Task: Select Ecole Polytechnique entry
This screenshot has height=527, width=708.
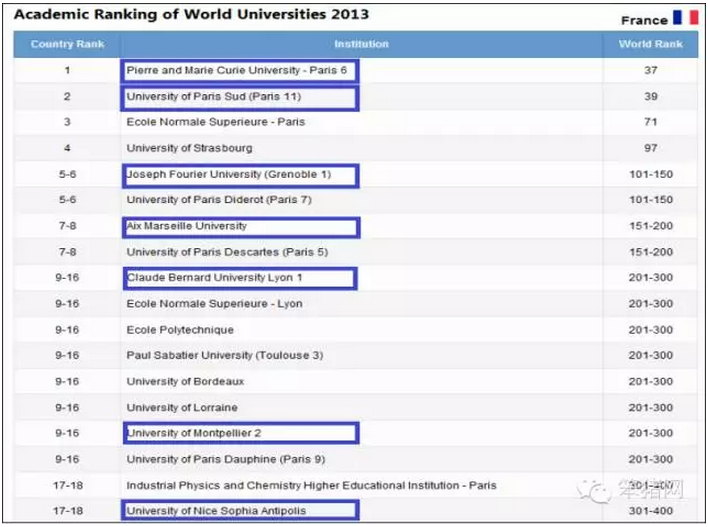Action: 180,330
